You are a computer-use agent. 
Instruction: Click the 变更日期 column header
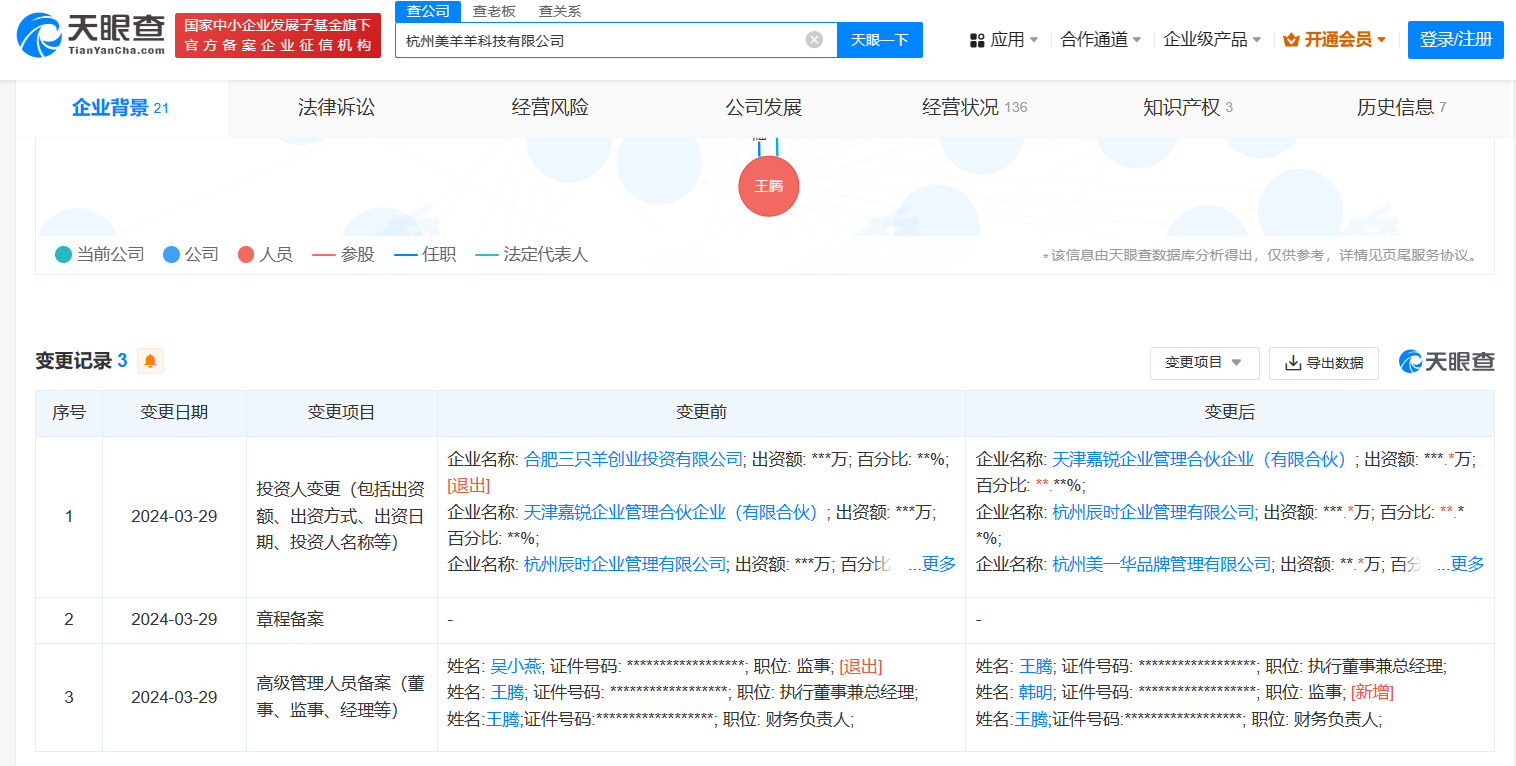tap(174, 413)
